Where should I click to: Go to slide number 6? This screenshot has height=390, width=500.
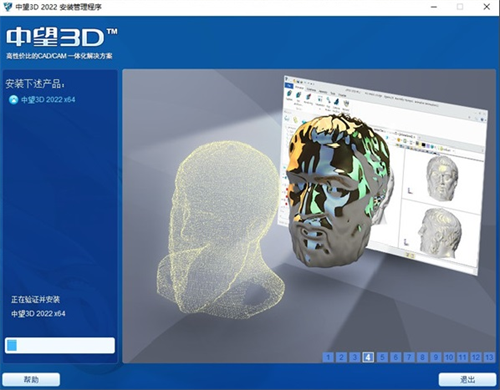pos(395,357)
